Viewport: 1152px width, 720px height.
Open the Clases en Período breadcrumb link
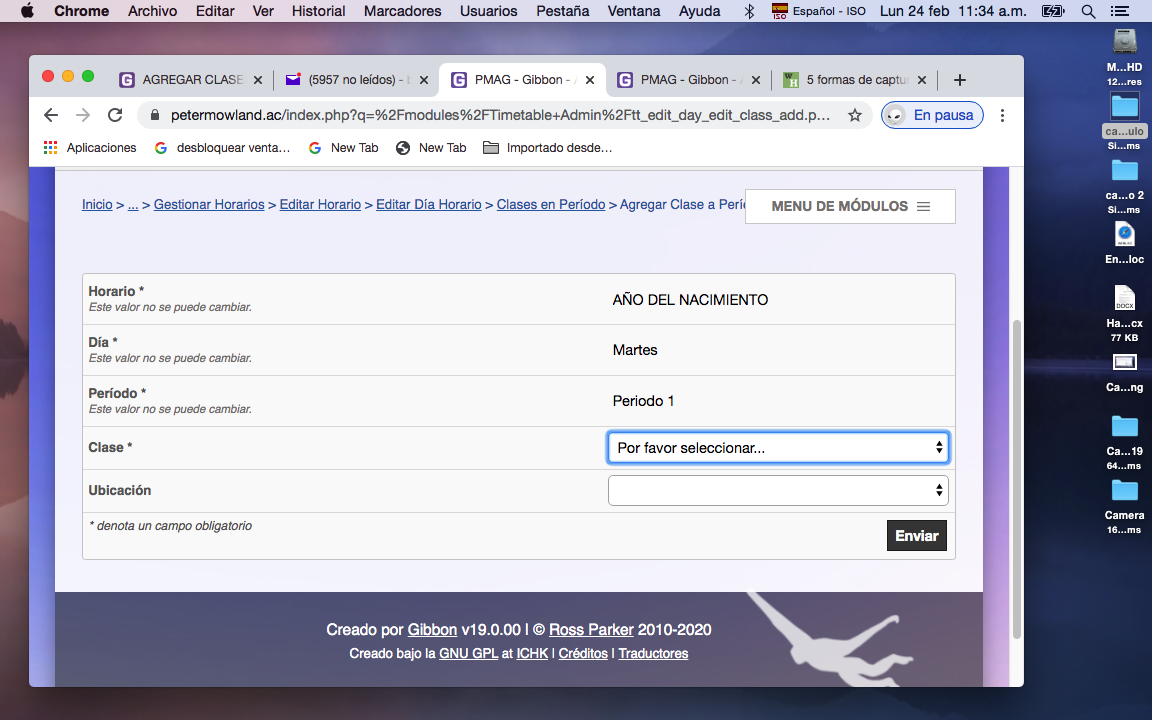(x=550, y=204)
